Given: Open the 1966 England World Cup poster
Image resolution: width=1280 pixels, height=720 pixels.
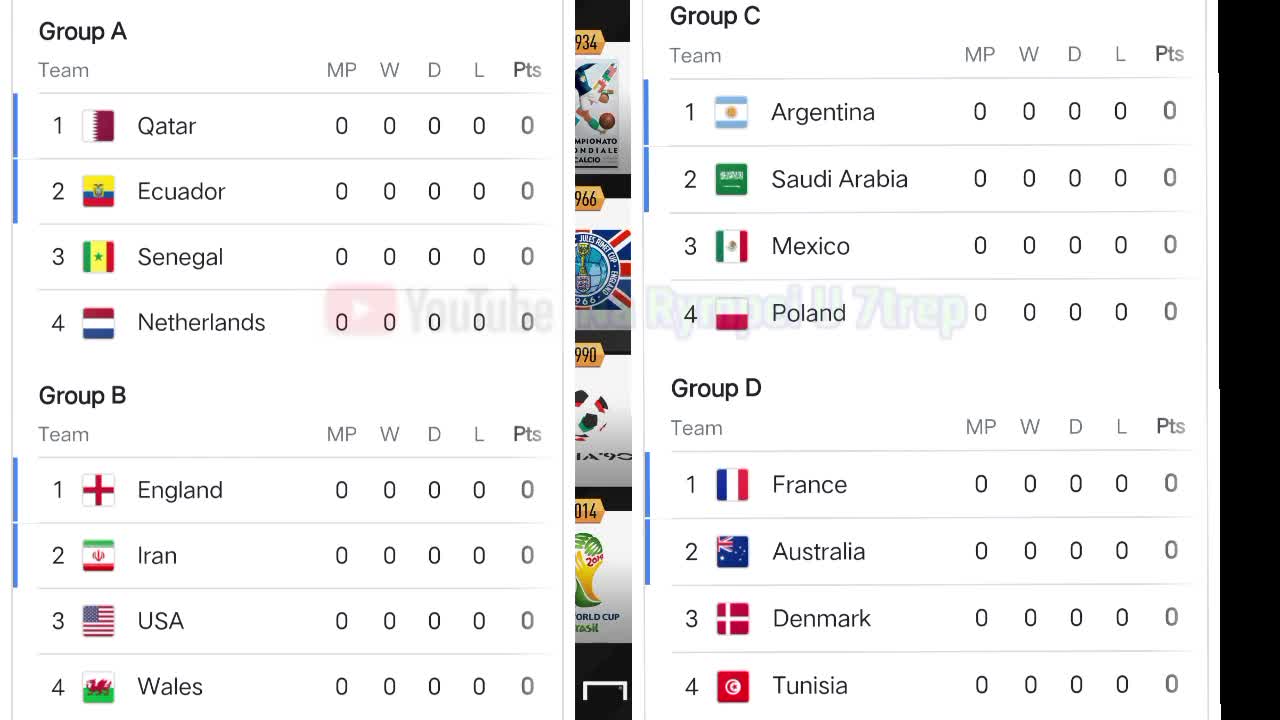Looking at the screenshot, I should (602, 270).
